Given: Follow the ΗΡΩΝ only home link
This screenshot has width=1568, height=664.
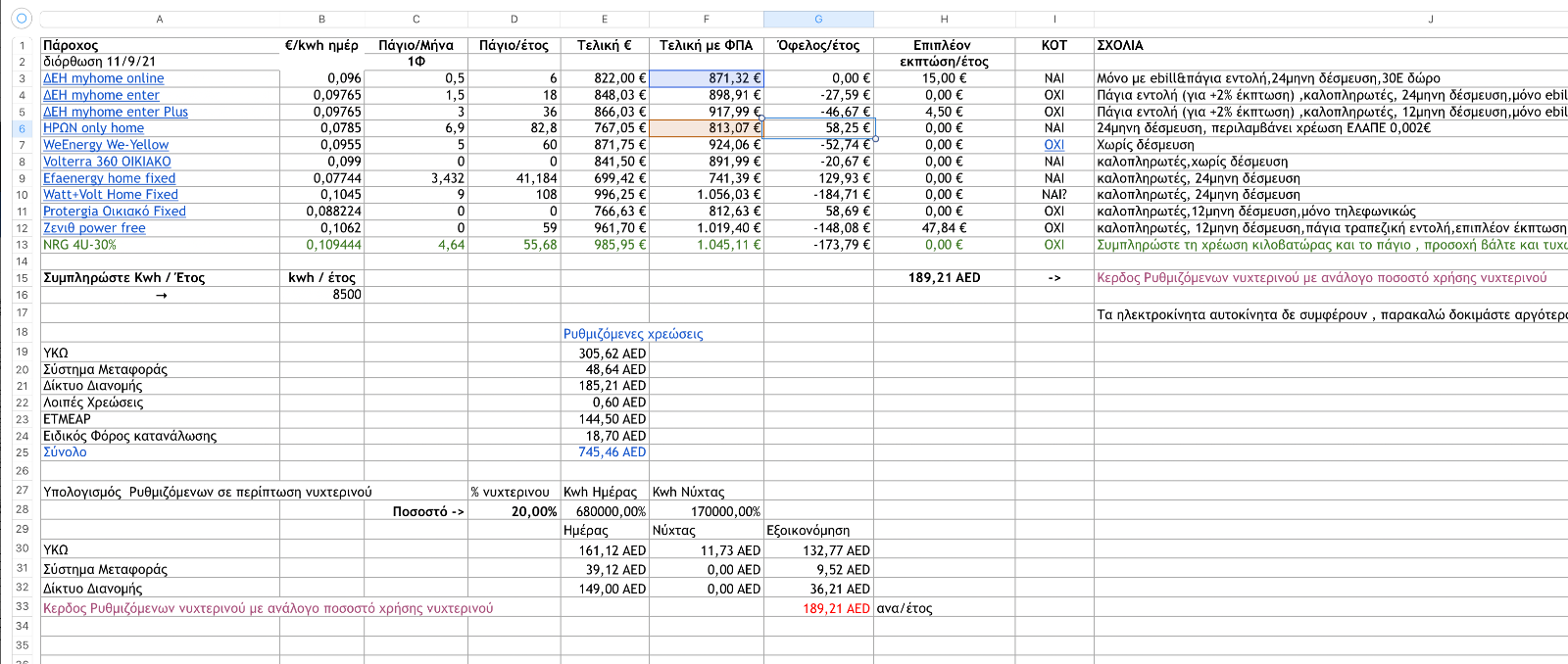Looking at the screenshot, I should [93, 128].
